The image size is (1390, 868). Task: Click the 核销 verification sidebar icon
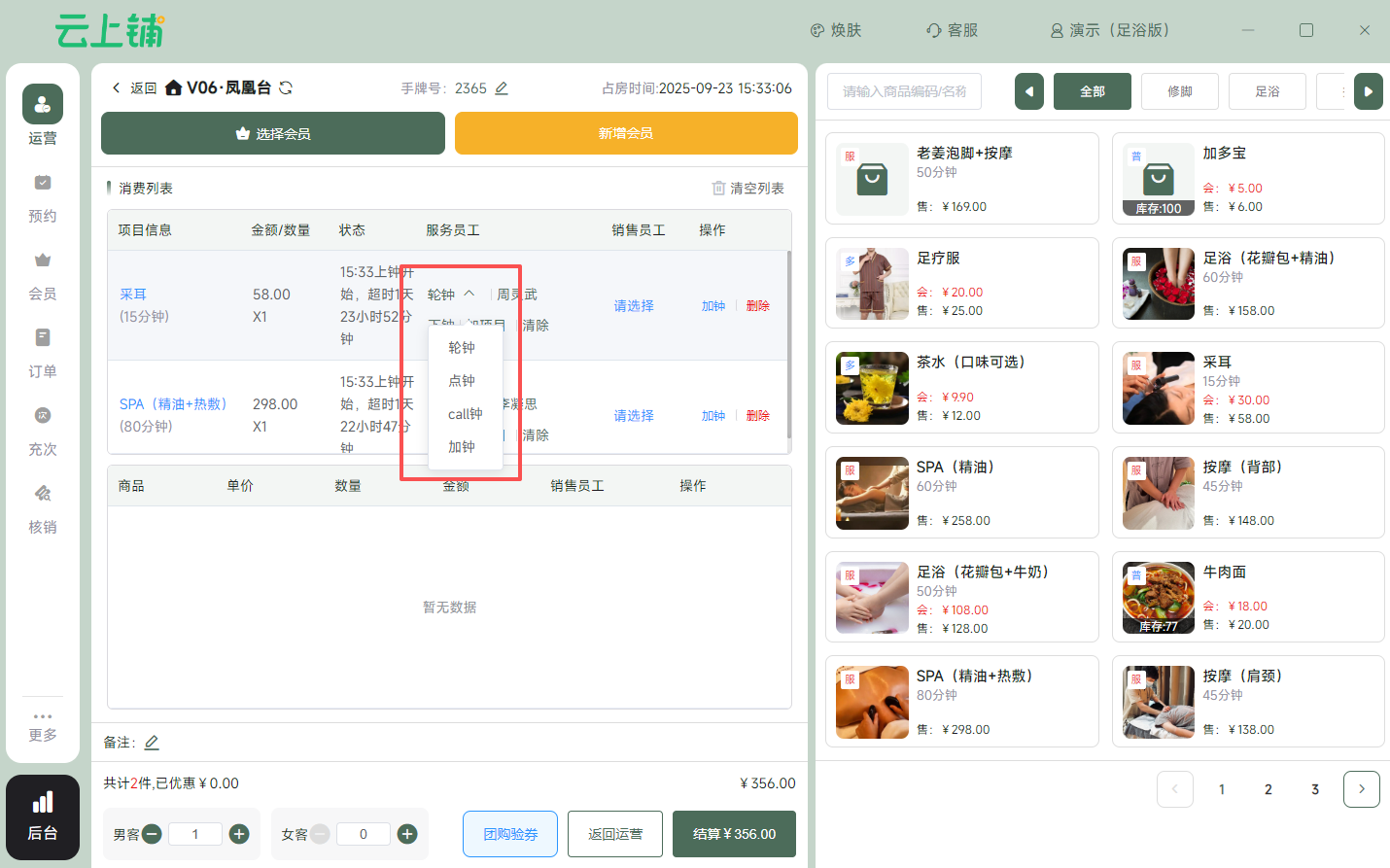(x=43, y=494)
